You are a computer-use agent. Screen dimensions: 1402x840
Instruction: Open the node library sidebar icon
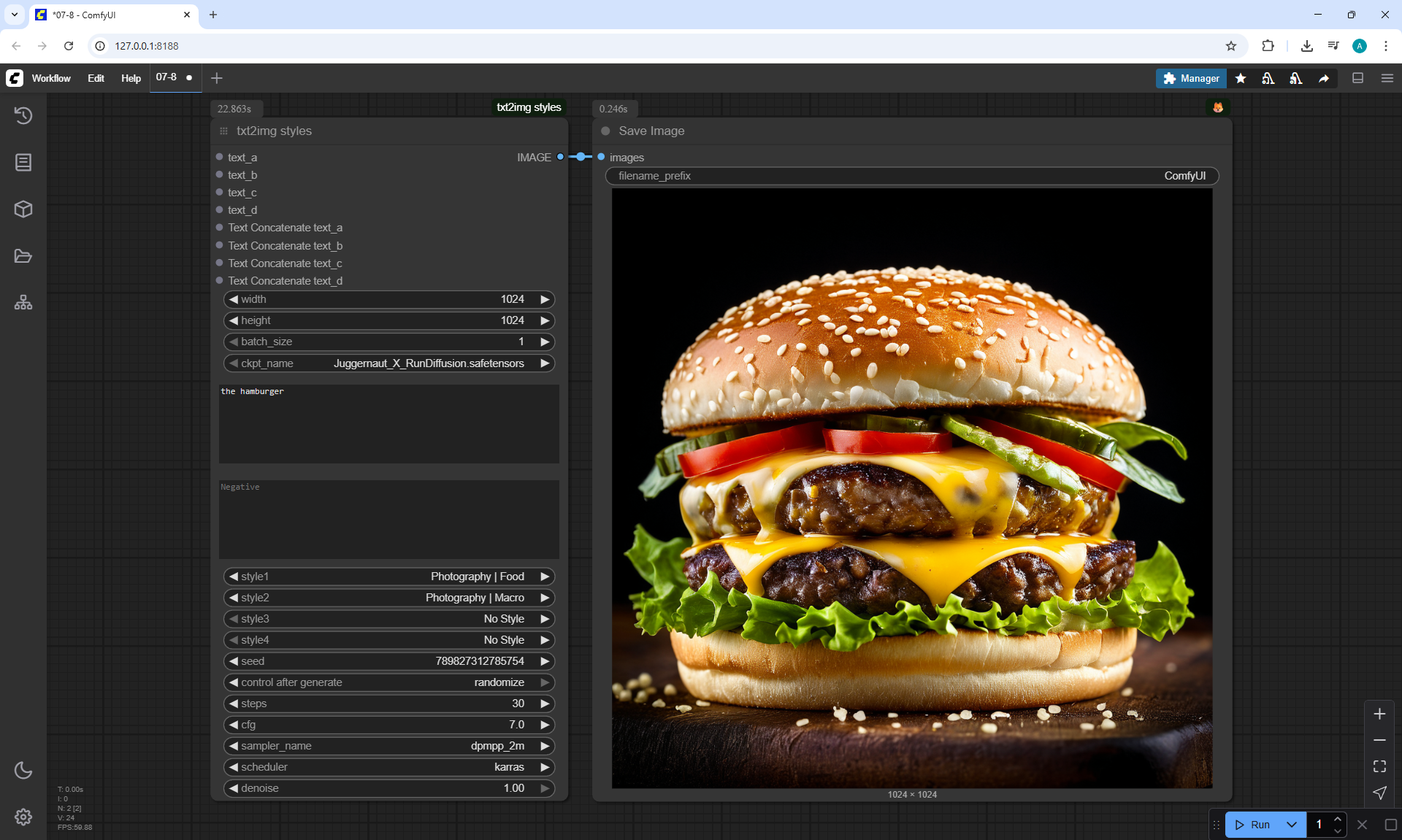pos(23,162)
